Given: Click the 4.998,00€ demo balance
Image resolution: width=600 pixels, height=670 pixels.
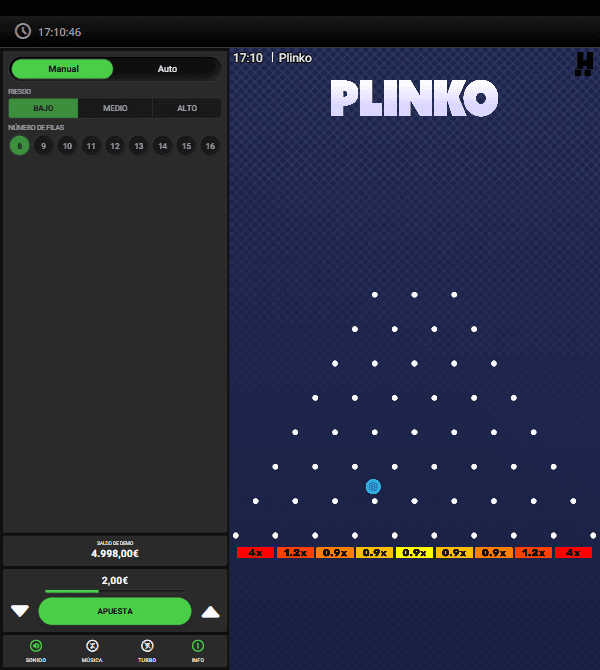Looking at the screenshot, I should click(x=115, y=553).
